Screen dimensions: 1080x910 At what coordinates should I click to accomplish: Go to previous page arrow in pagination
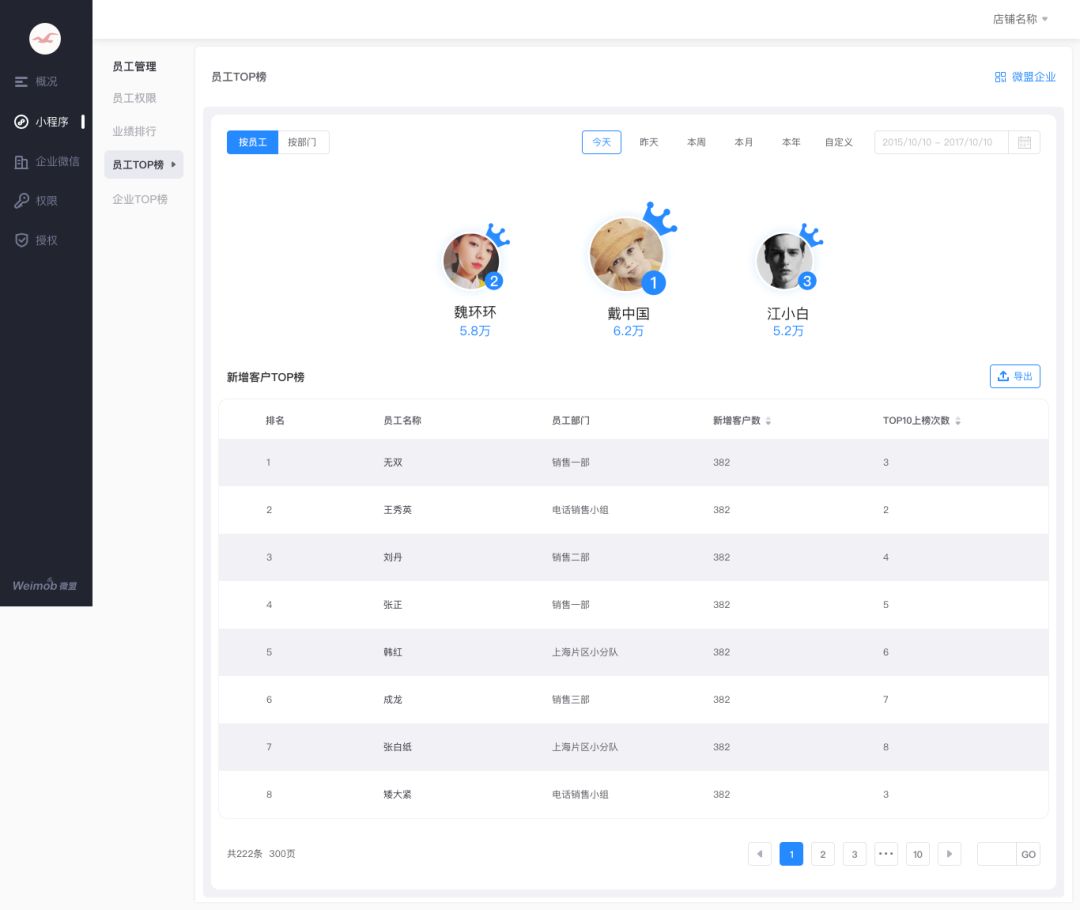coord(760,854)
